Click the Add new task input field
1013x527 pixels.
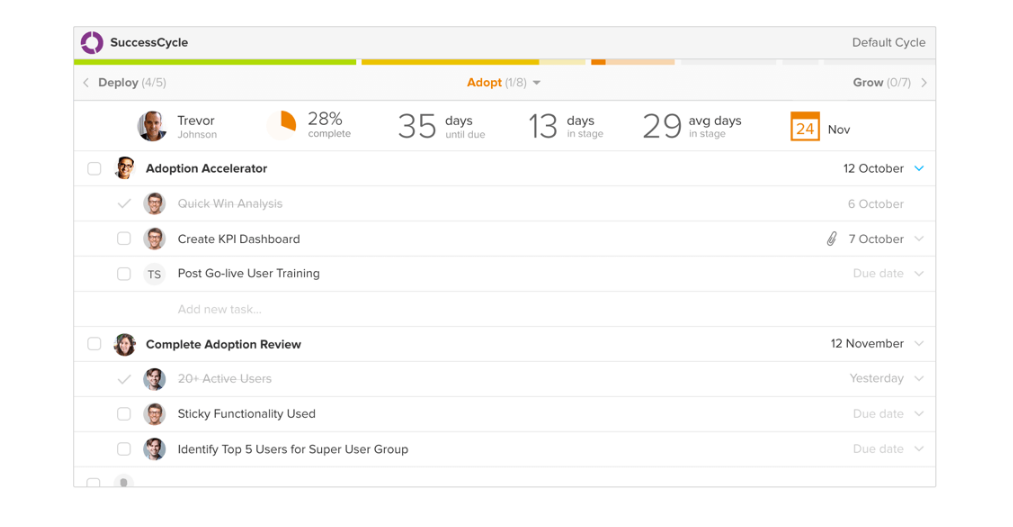[x=220, y=309]
